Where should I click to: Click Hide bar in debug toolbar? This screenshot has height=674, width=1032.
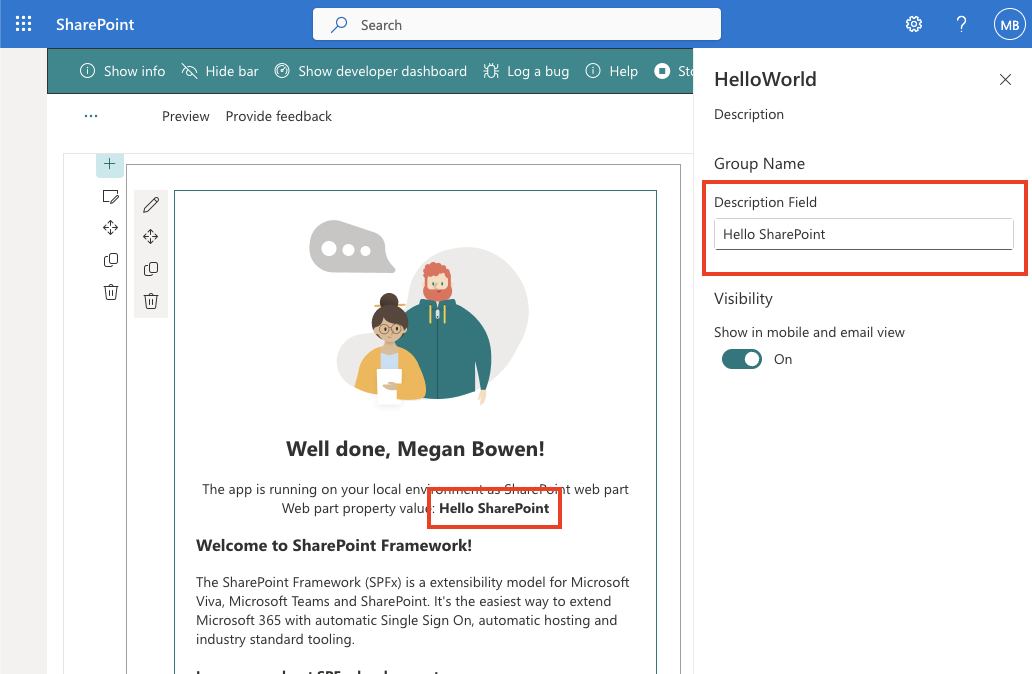pos(220,71)
